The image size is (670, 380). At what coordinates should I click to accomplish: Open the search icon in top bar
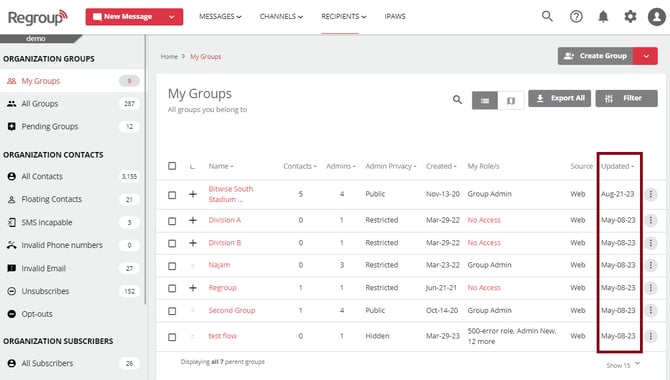pos(547,16)
